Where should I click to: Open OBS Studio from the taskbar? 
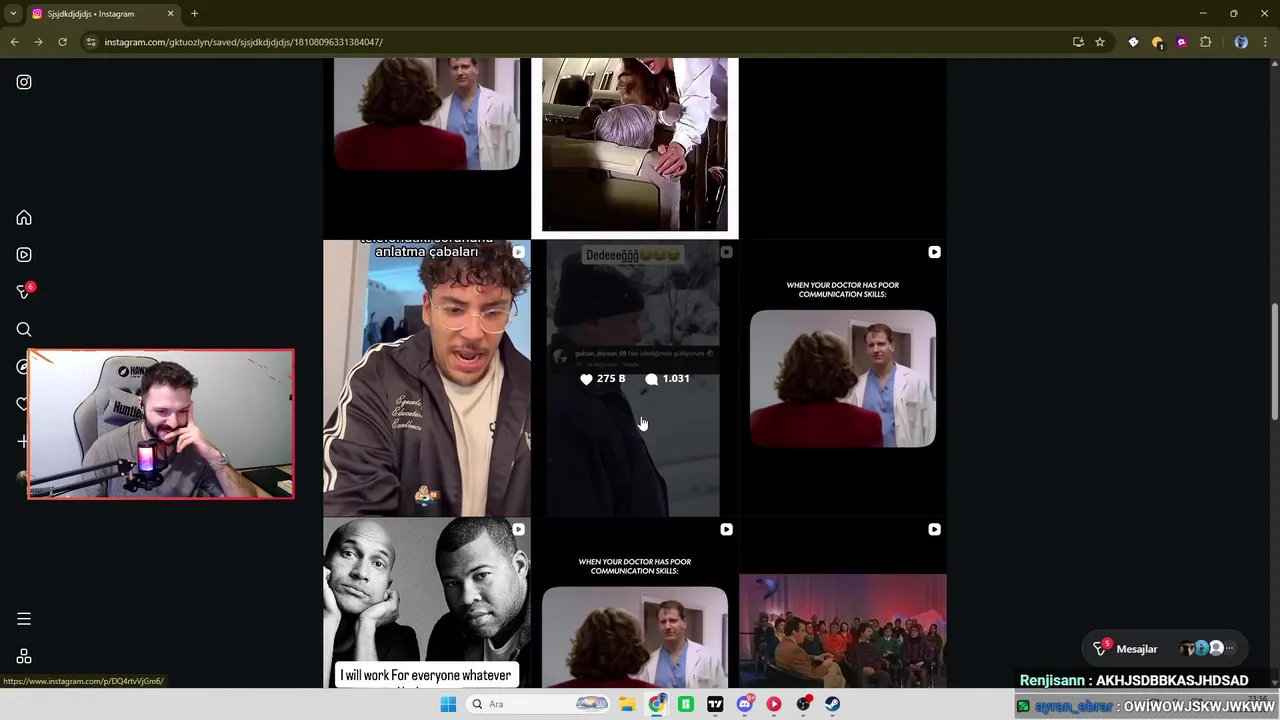(x=803, y=704)
